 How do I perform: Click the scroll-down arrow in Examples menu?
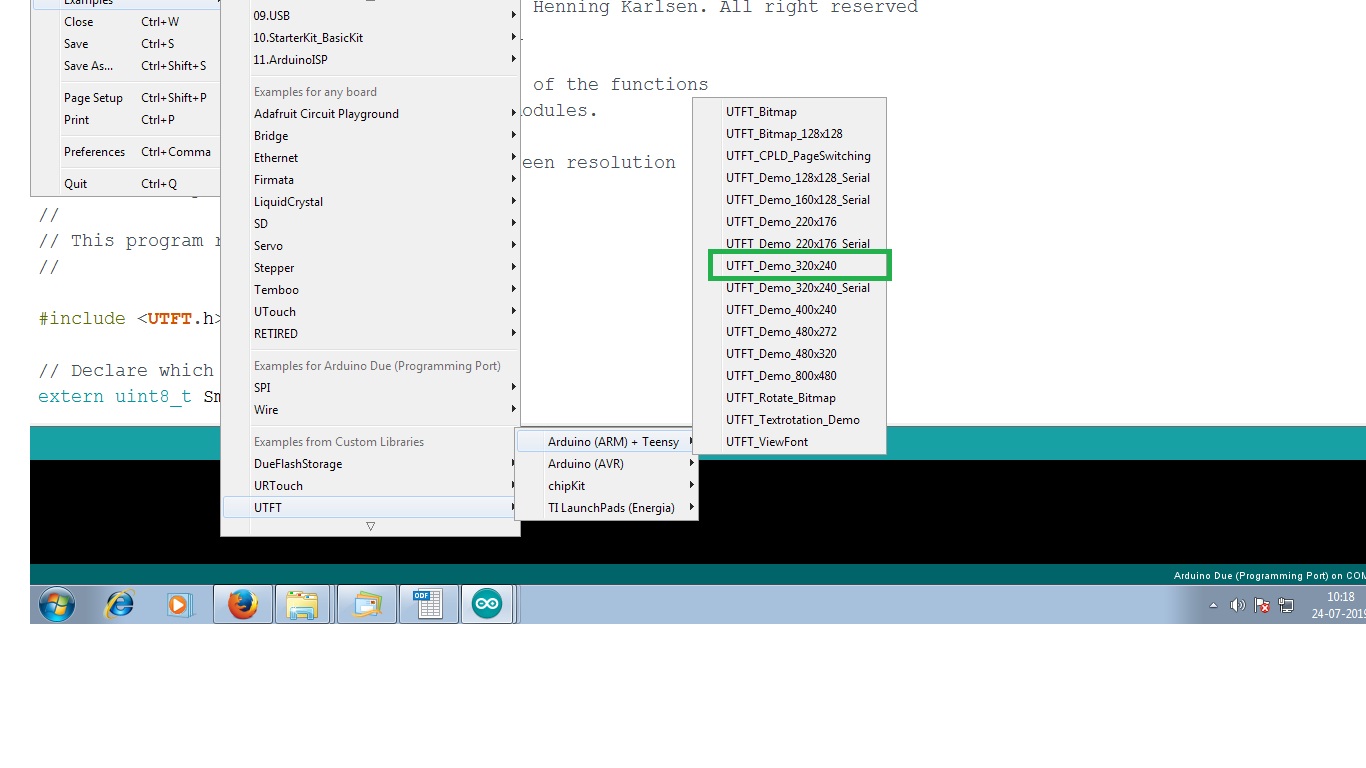point(370,526)
